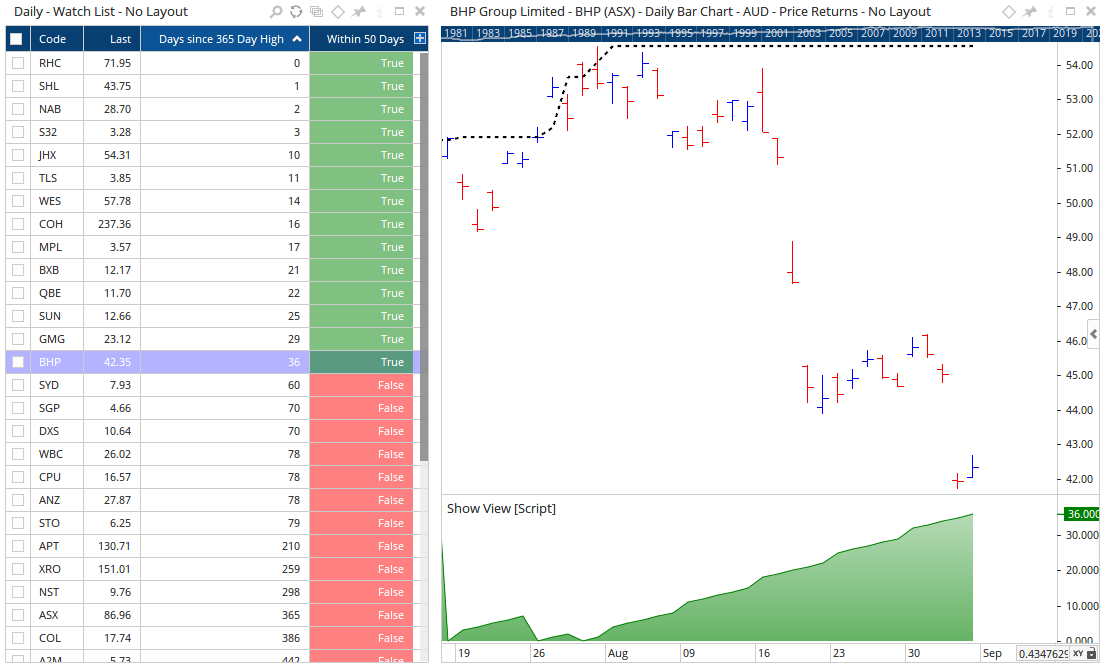Select the WES code cell
This screenshot has width=1103, height=665.
[57, 201]
